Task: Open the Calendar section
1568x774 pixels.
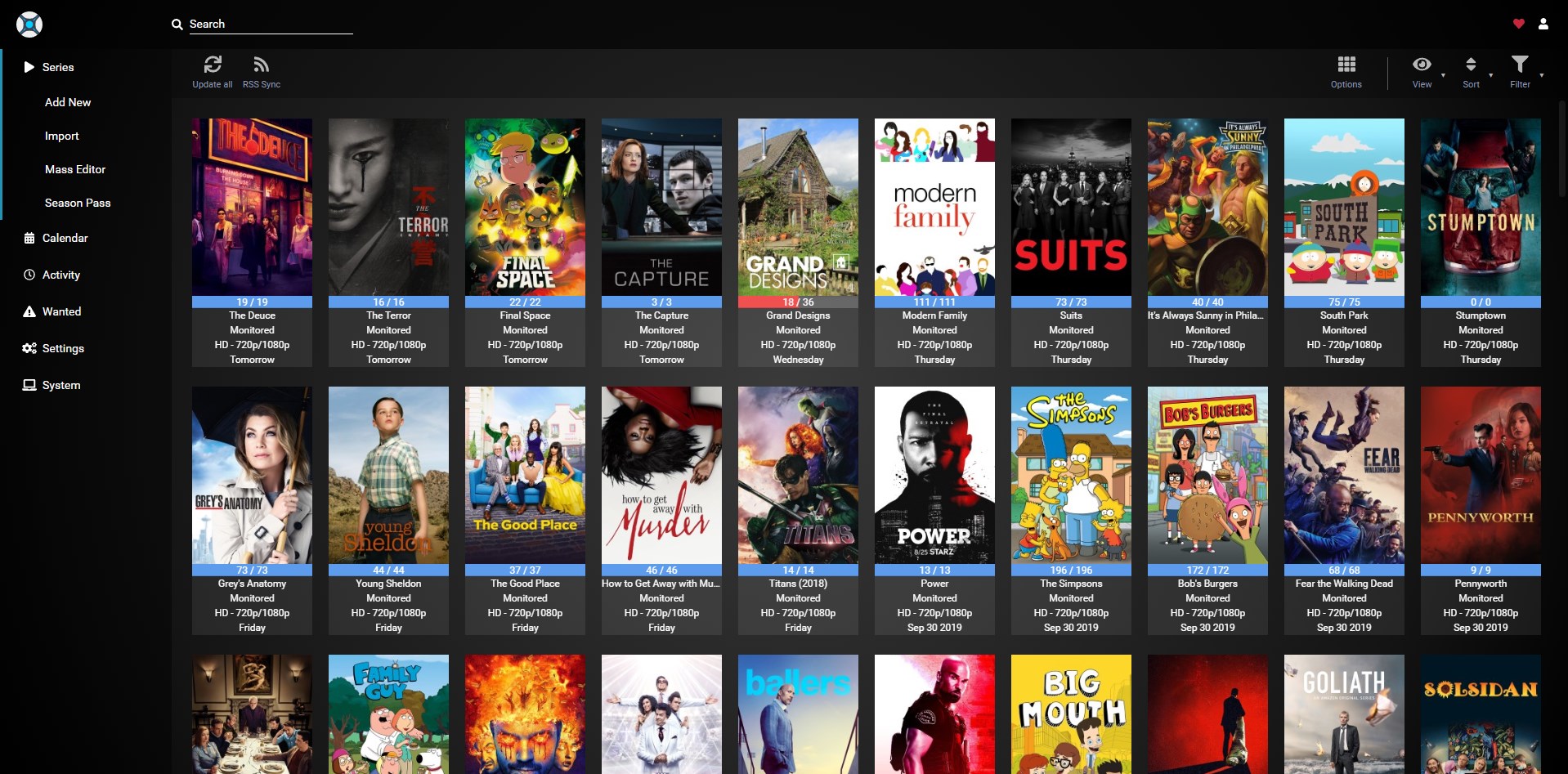Action: point(65,238)
